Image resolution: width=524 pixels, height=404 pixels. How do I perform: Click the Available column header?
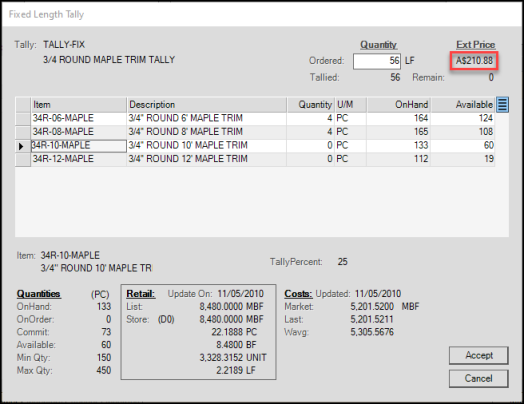[463, 105]
